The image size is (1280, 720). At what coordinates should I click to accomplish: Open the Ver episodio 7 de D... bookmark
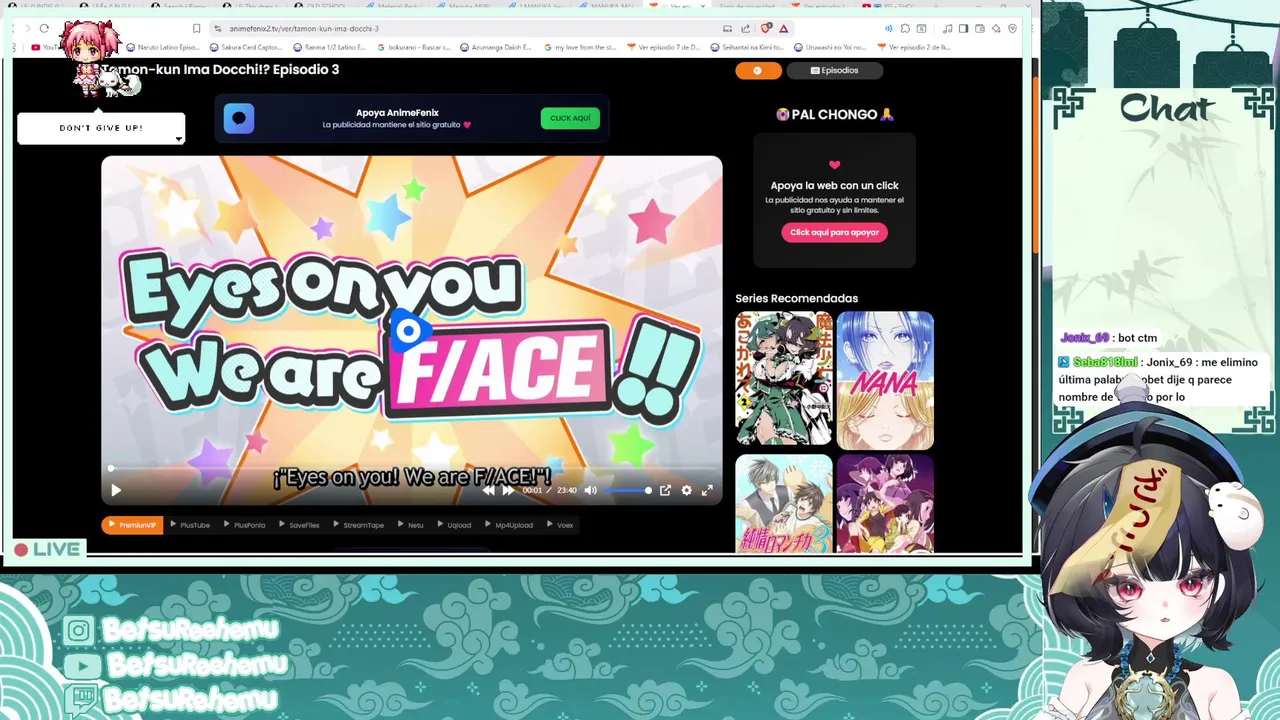click(663, 47)
